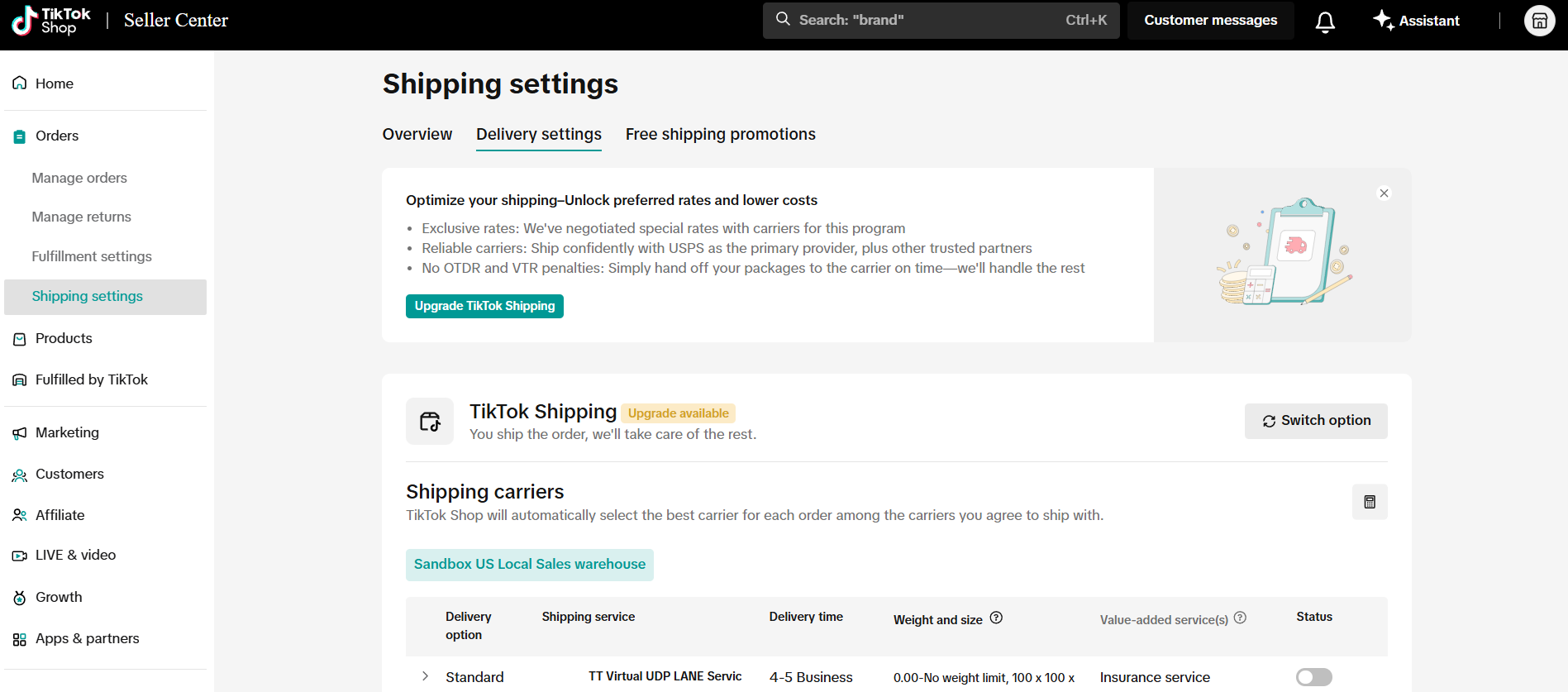Close the optimize shipping banner
1568x692 pixels.
1384,193
